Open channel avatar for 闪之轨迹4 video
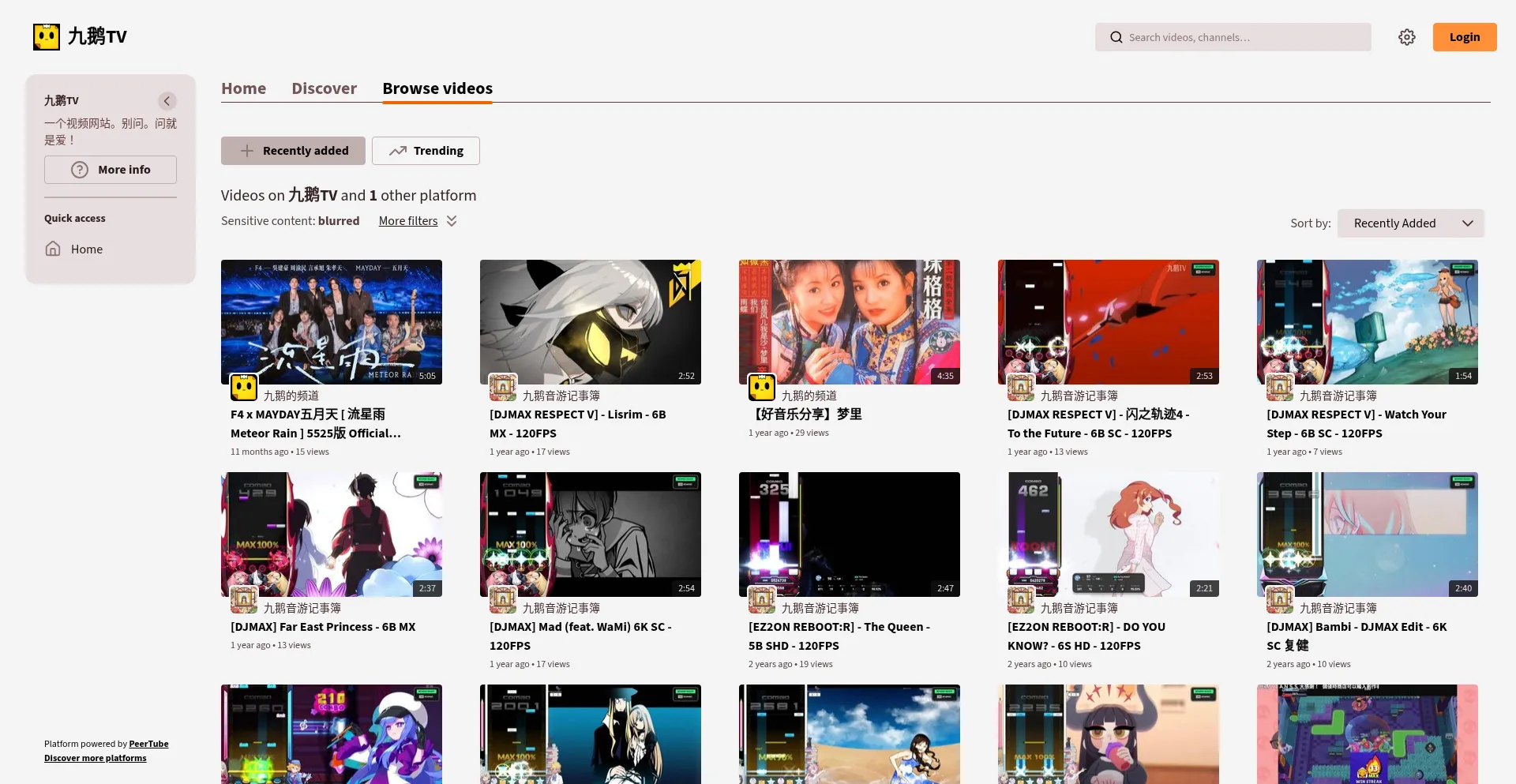 [1021, 387]
